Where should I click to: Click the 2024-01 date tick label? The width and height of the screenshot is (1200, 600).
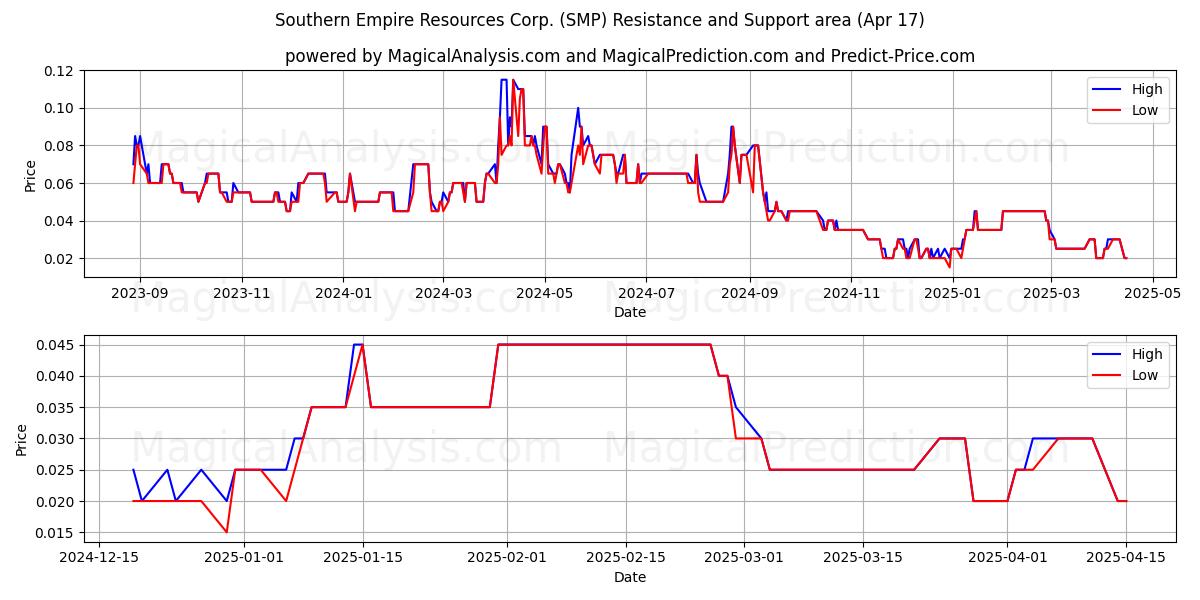342,293
